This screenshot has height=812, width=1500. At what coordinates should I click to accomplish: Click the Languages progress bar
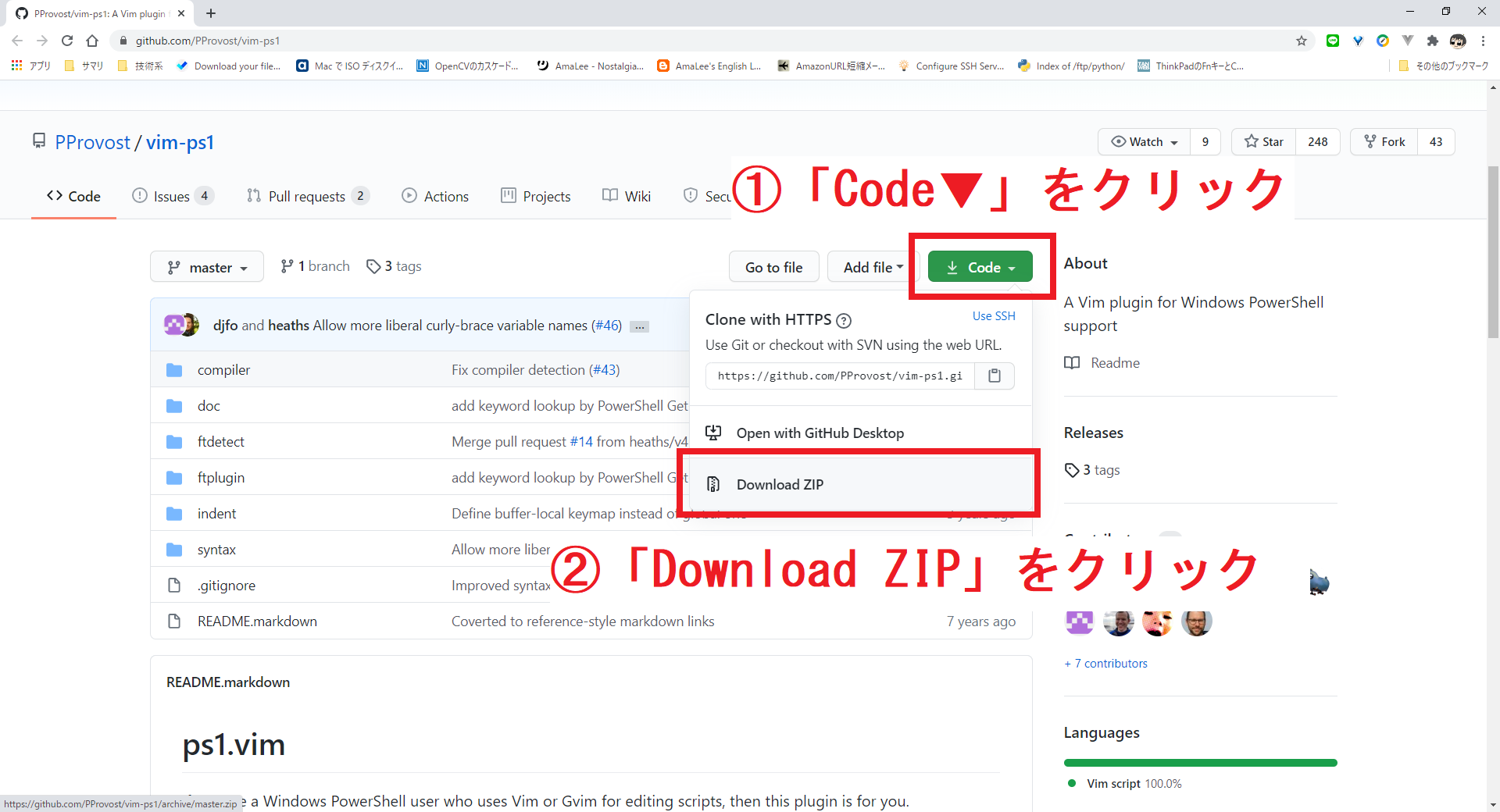(x=1200, y=763)
